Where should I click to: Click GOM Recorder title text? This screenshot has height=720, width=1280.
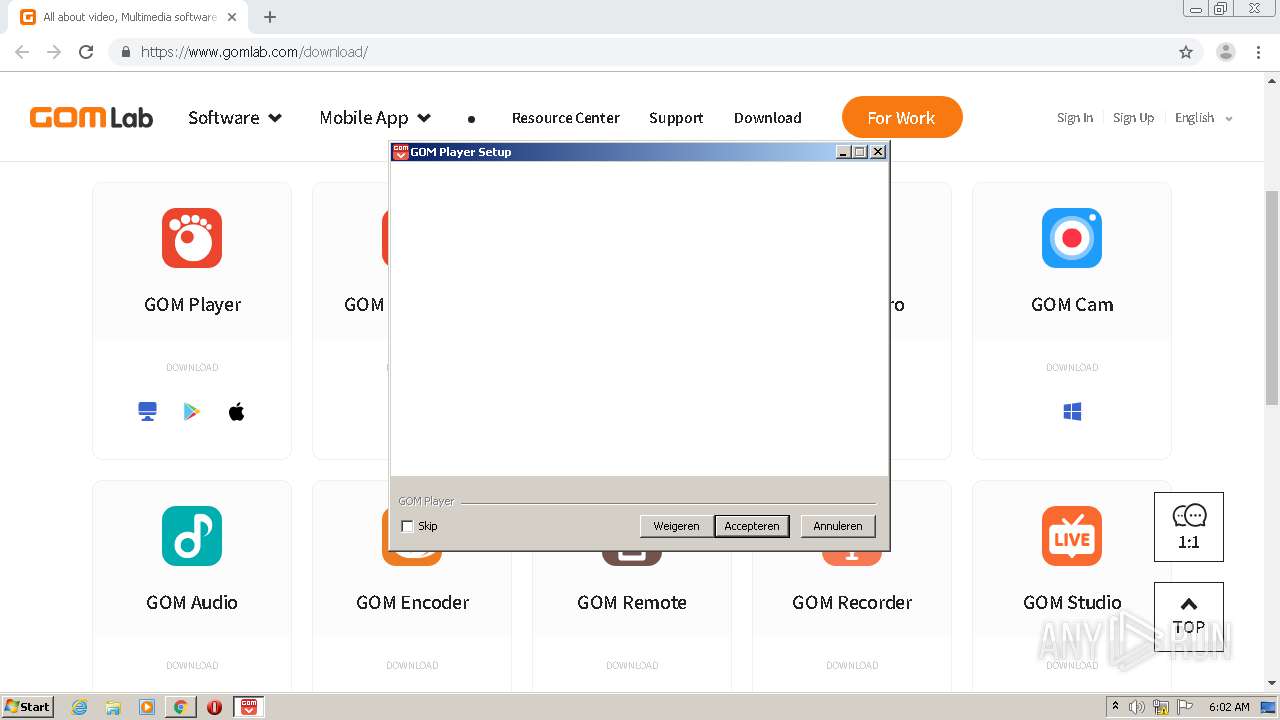(x=852, y=602)
